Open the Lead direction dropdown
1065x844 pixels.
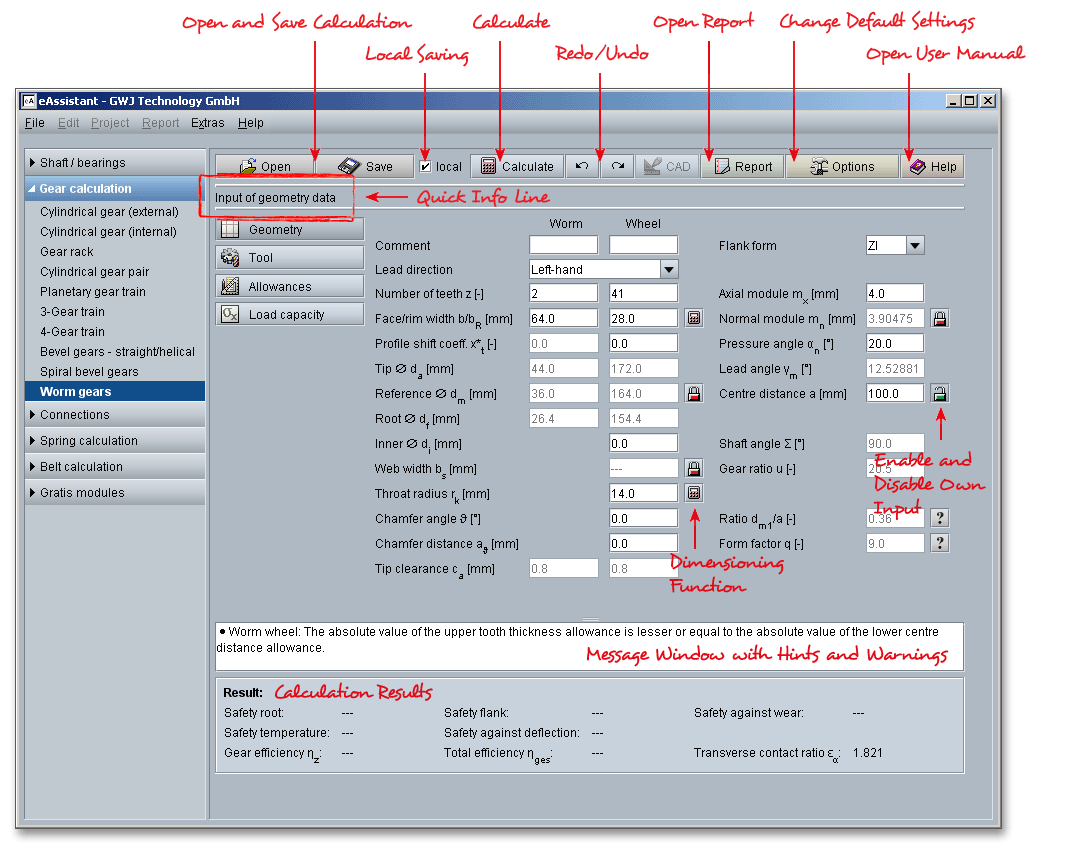pos(668,270)
